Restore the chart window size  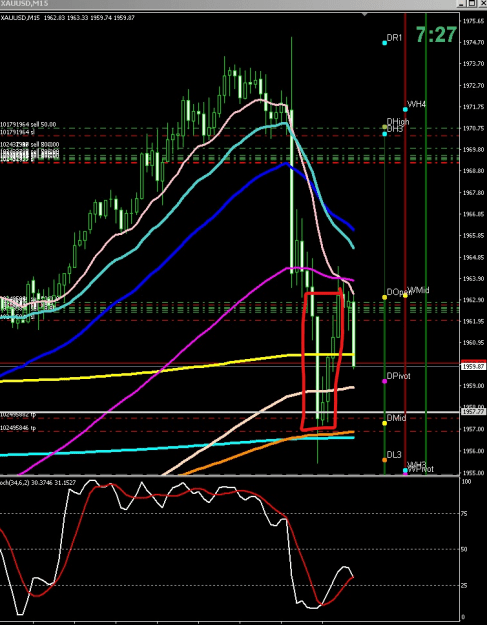472,3
